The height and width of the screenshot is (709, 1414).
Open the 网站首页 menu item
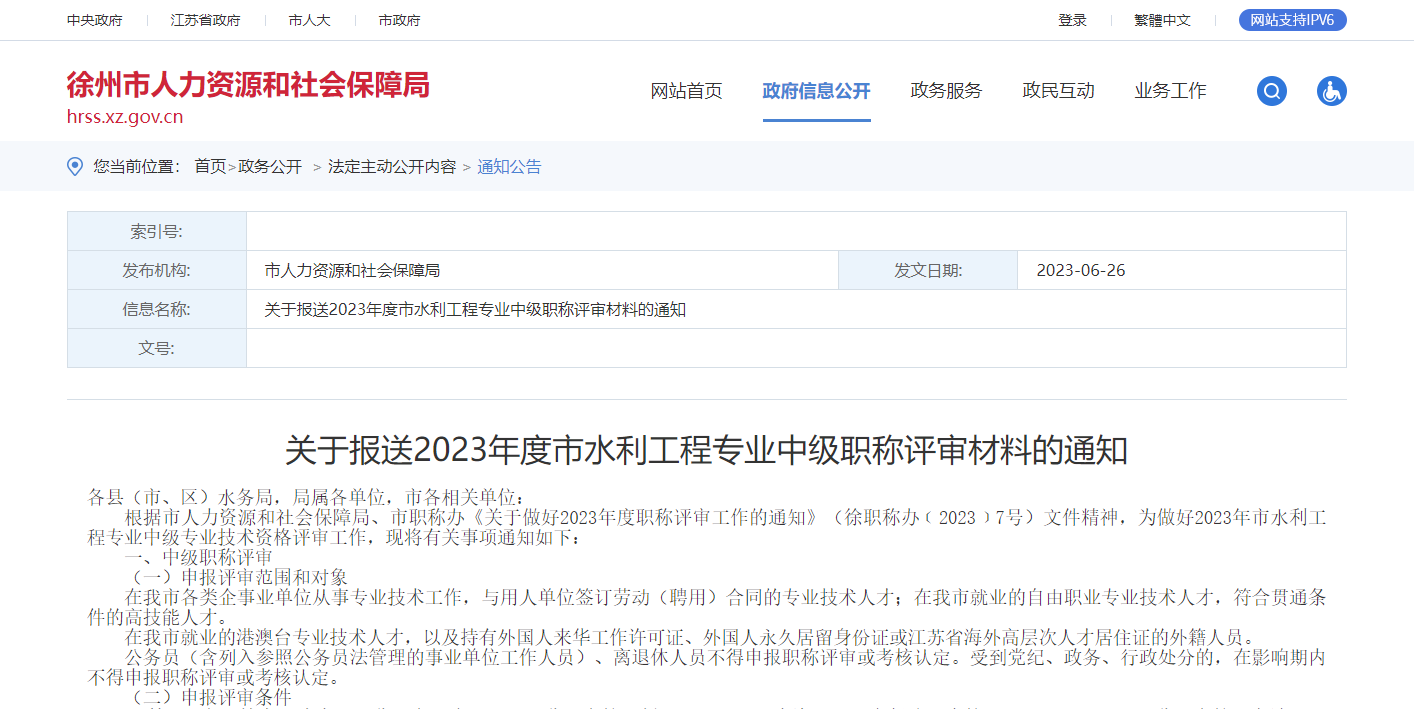click(x=686, y=91)
